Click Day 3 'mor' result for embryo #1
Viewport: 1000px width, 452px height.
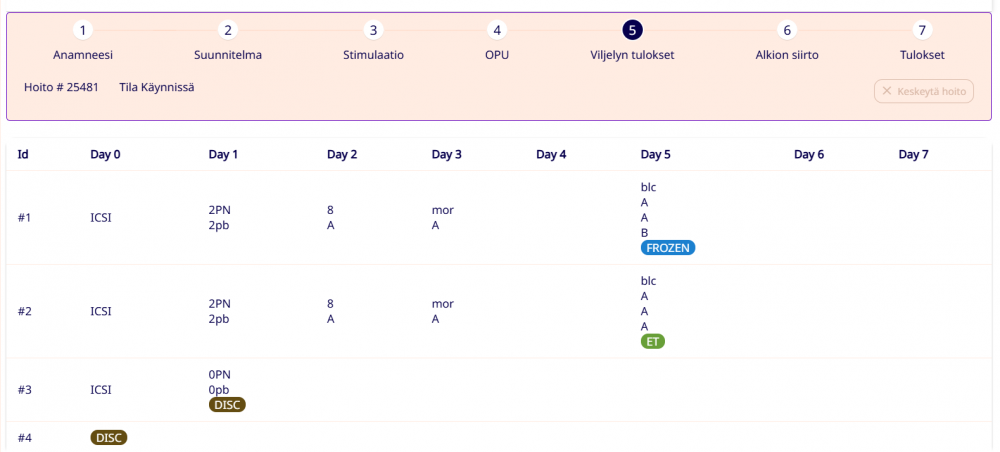(x=443, y=210)
